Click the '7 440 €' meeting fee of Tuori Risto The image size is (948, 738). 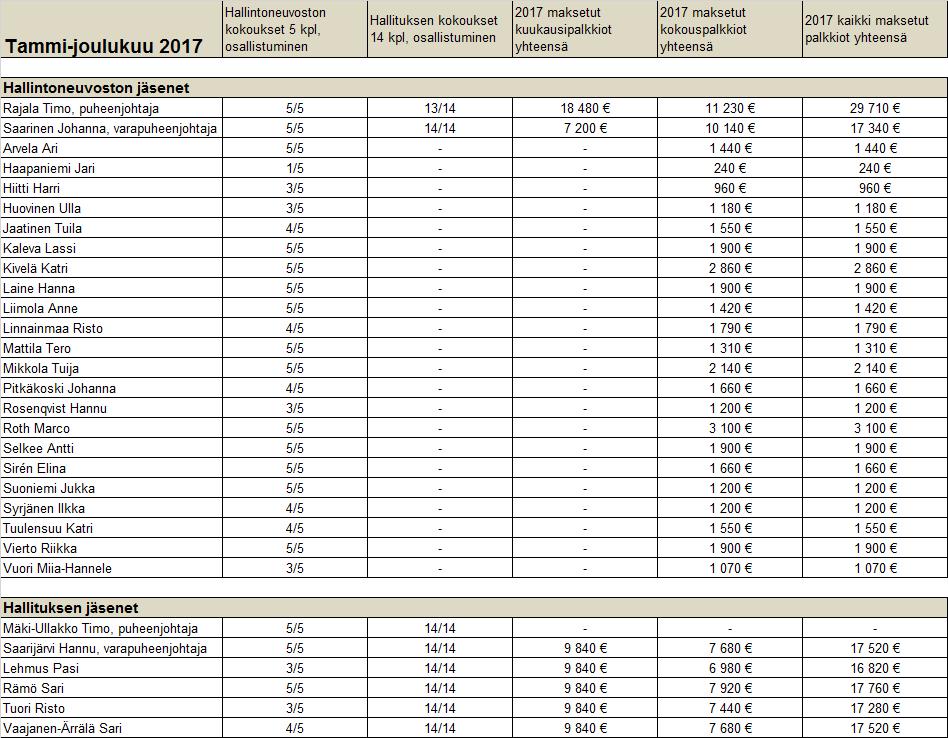pyautogui.click(x=730, y=708)
